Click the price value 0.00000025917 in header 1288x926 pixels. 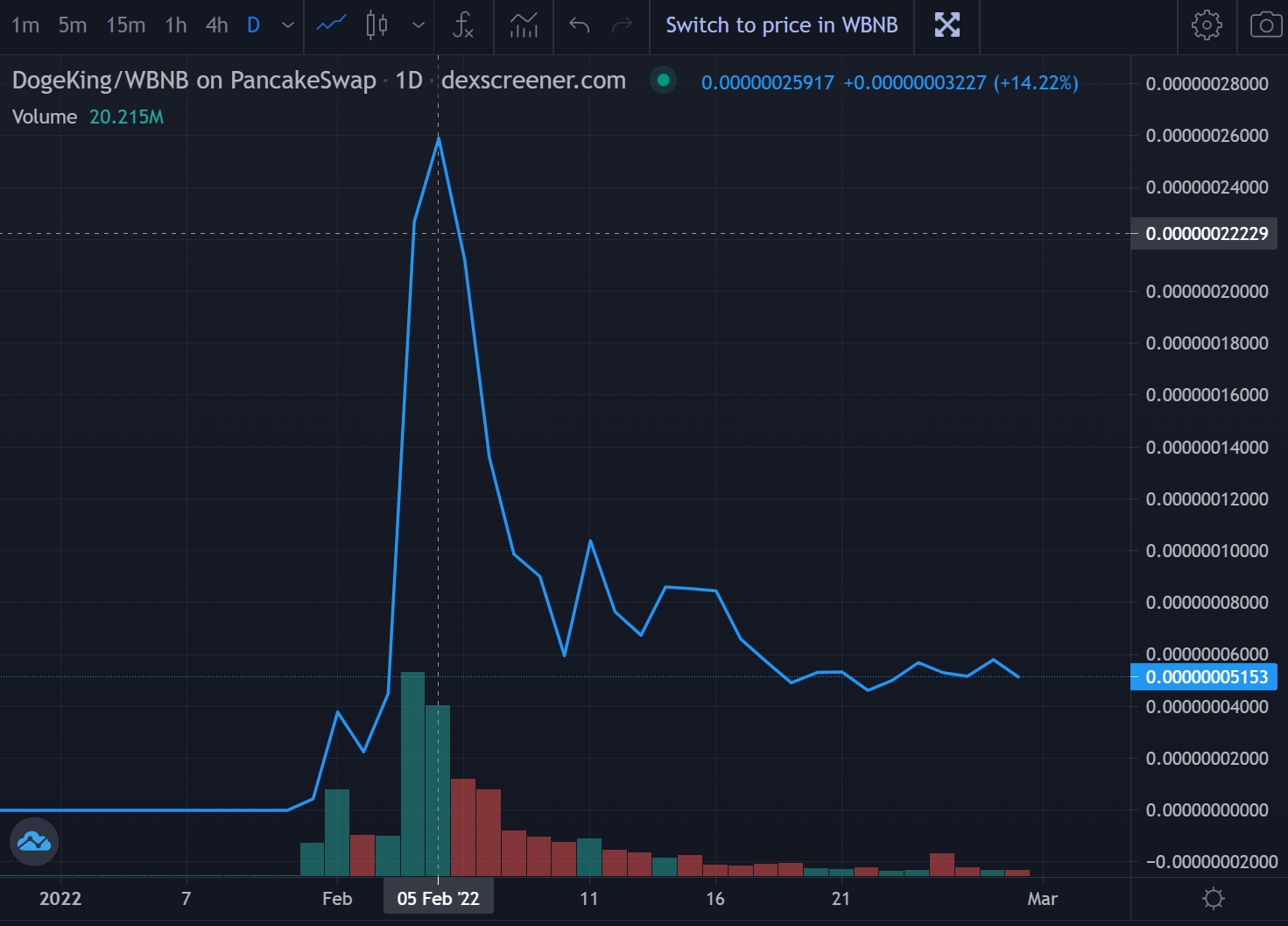click(x=768, y=82)
